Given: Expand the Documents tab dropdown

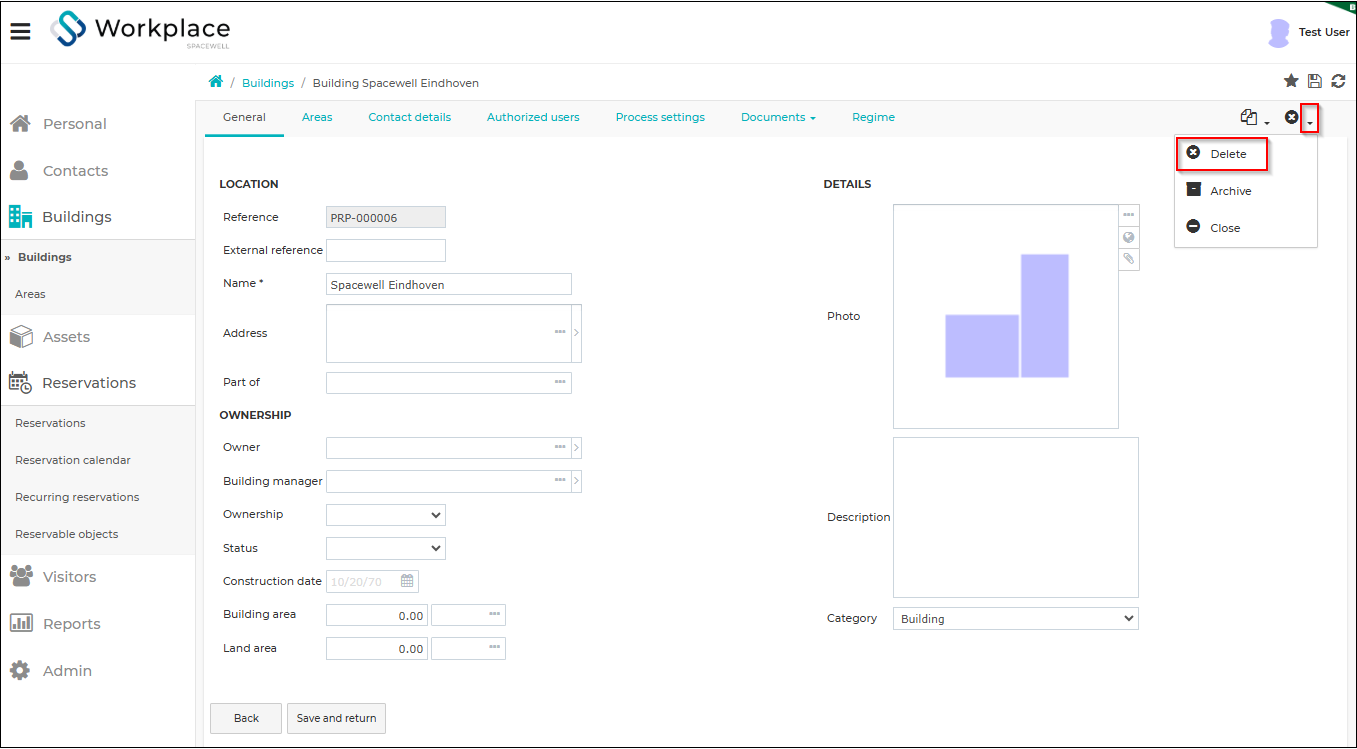Looking at the screenshot, I should coord(778,118).
